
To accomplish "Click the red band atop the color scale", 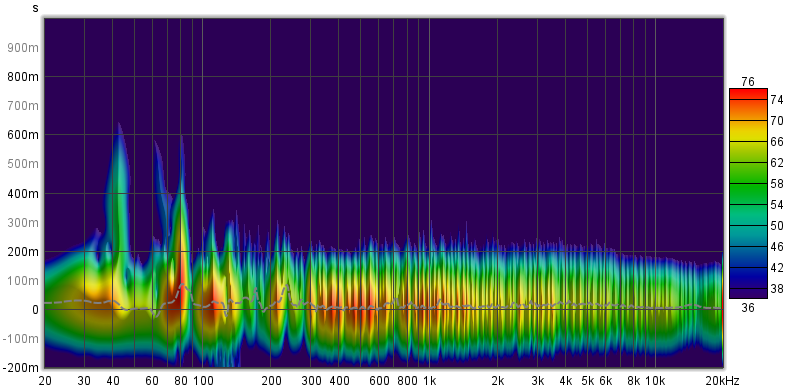I will click(748, 94).
